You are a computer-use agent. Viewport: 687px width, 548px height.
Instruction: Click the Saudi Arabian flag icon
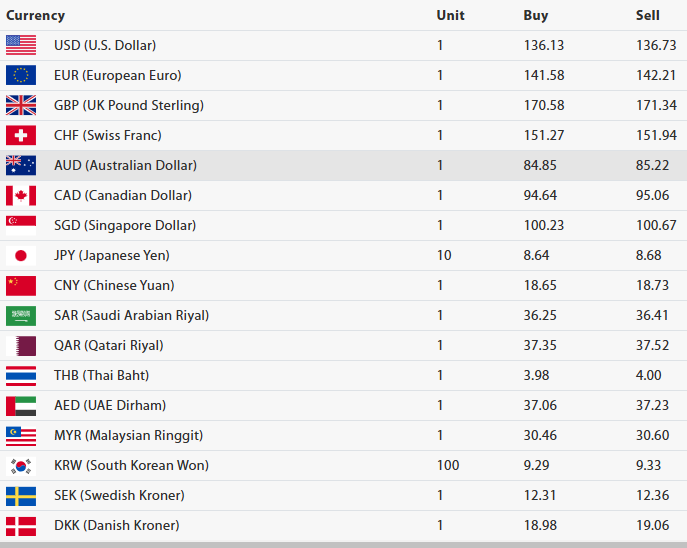pyautogui.click(x=21, y=315)
